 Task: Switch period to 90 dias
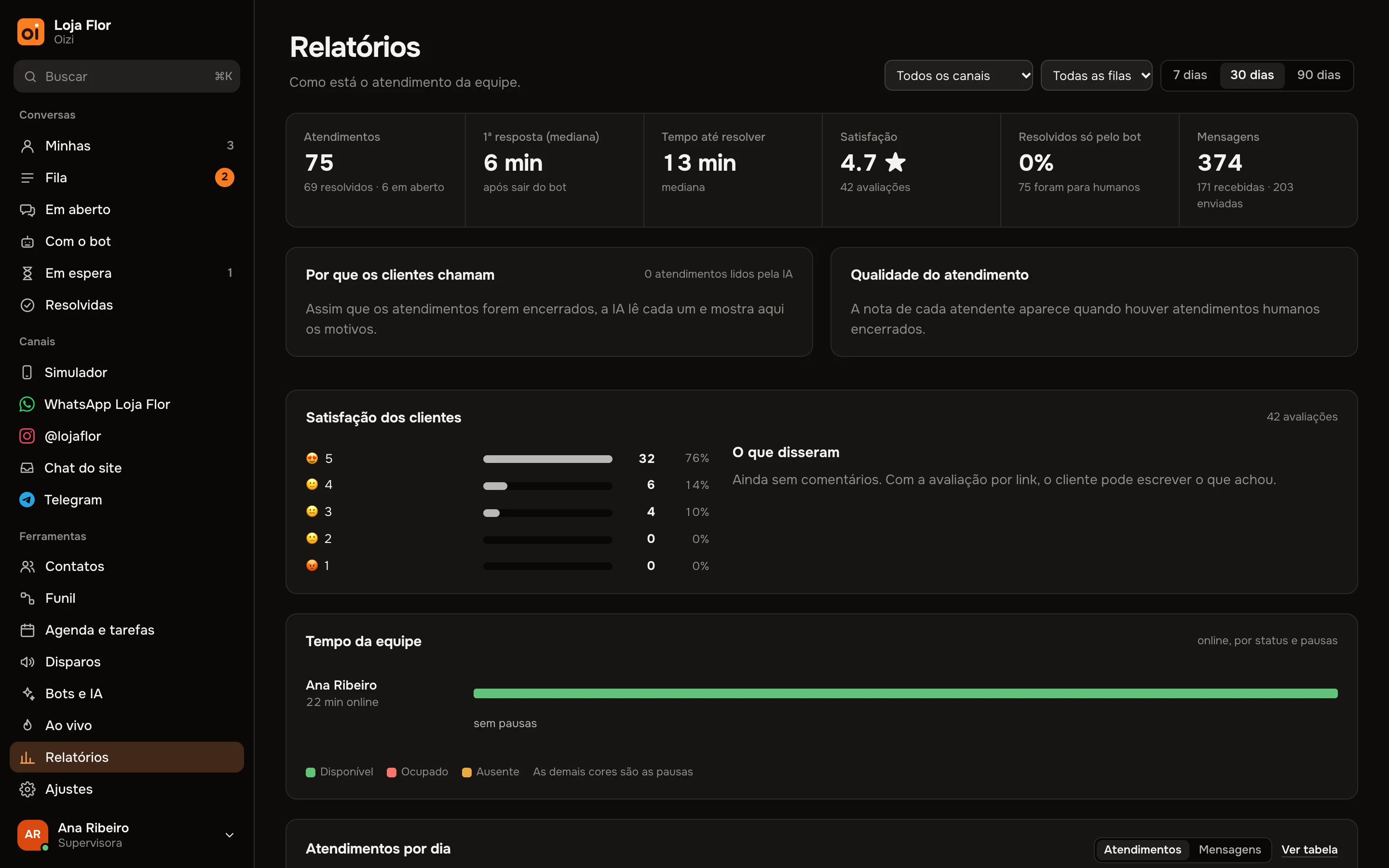point(1319,75)
